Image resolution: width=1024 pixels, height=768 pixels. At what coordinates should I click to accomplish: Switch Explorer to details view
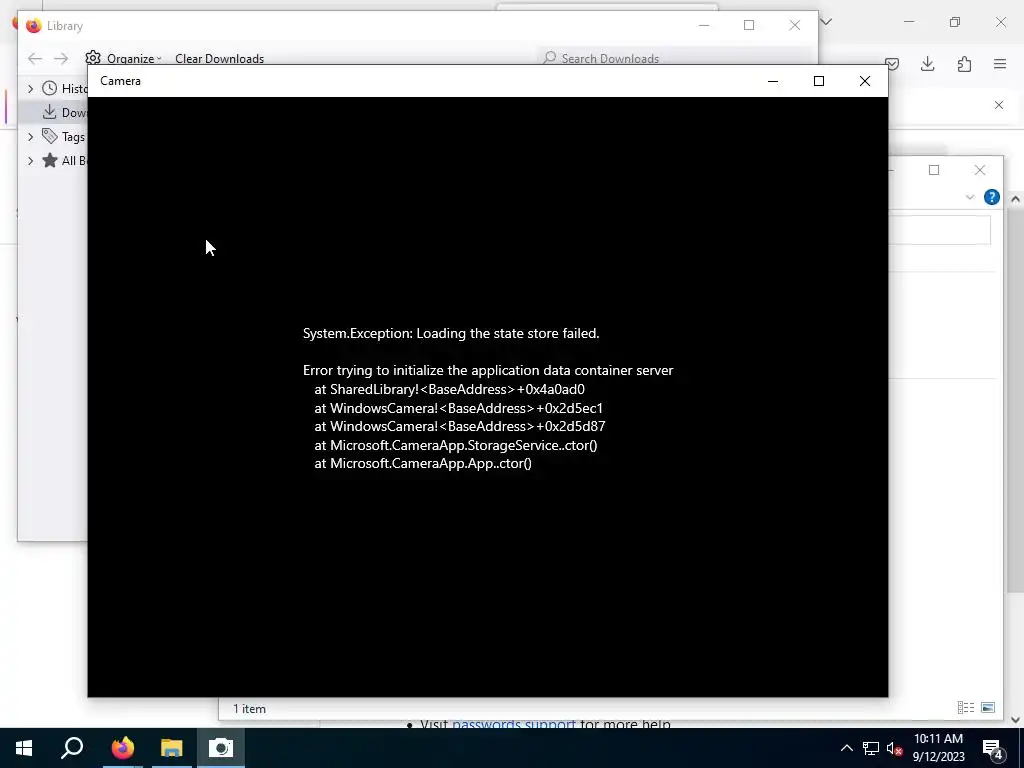click(x=965, y=707)
